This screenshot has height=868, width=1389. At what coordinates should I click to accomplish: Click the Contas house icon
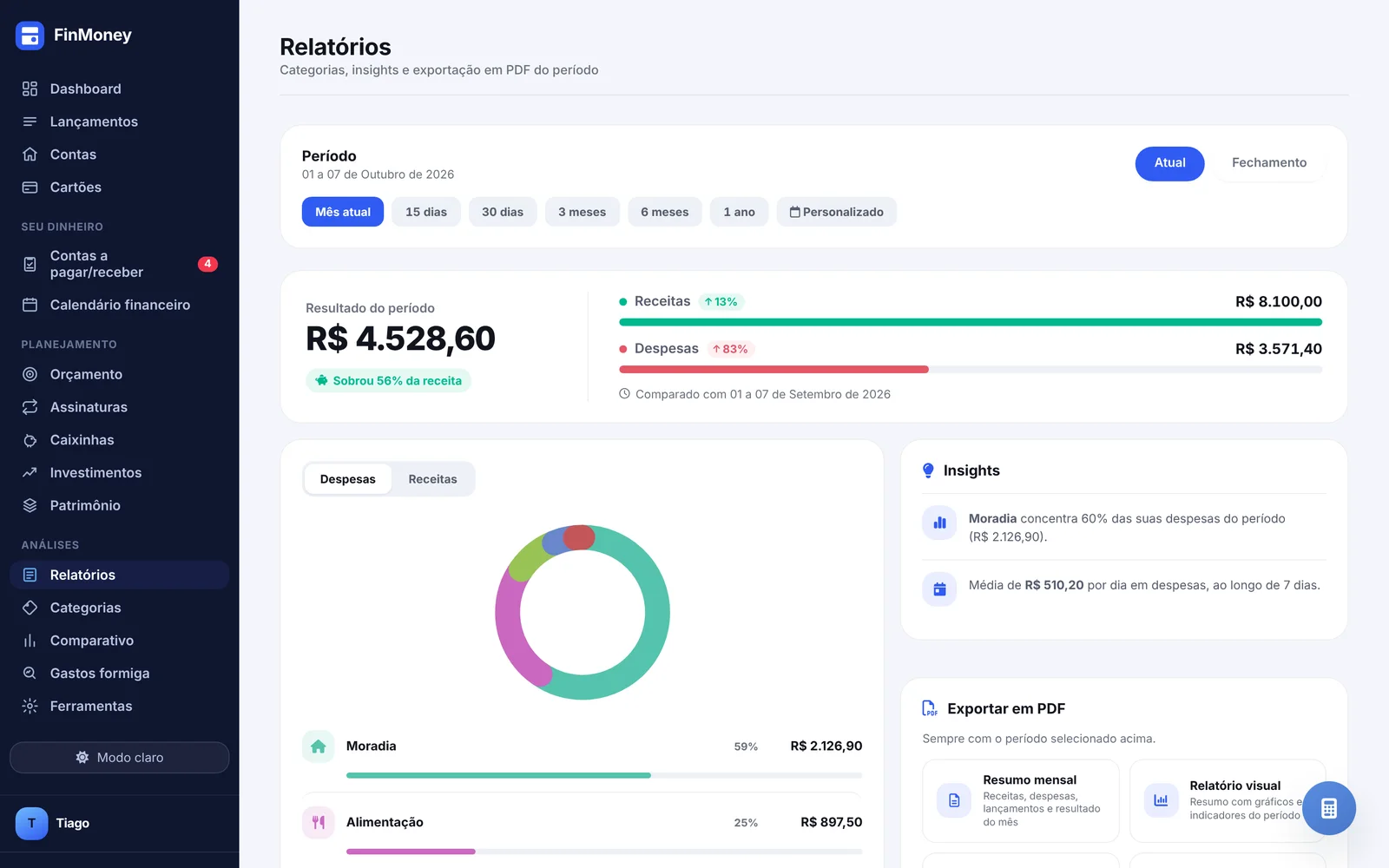[x=30, y=155]
